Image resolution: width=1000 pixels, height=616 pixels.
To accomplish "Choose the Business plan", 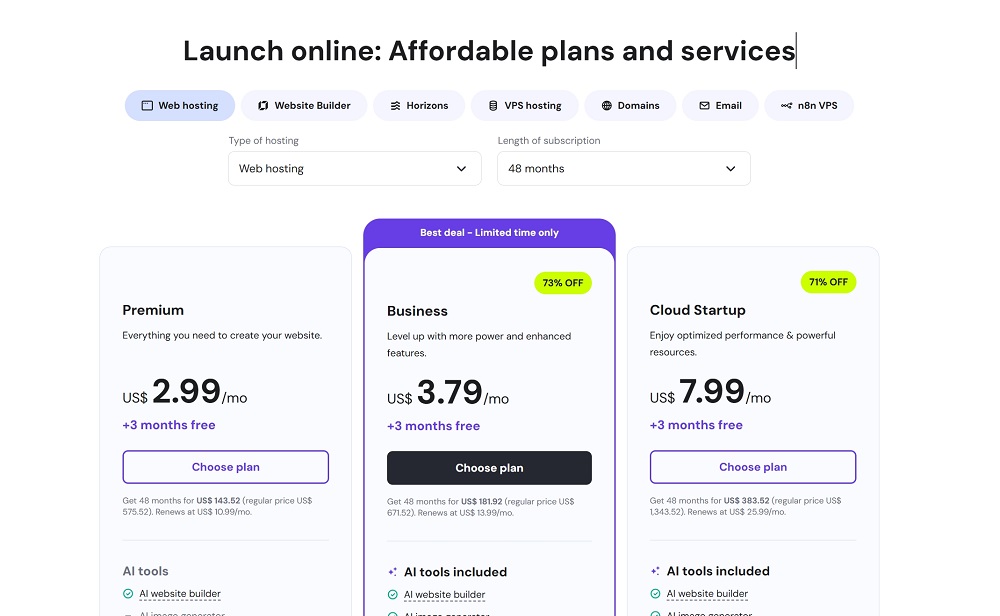I will (489, 468).
